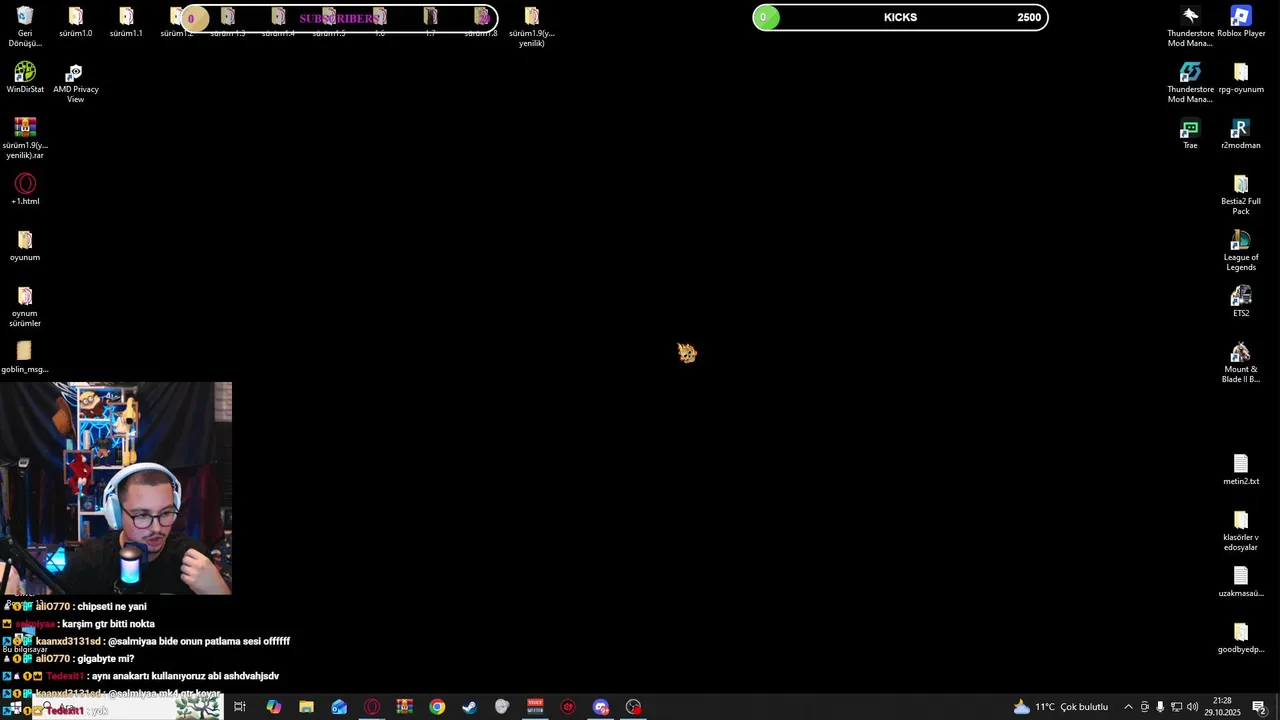Expand hidden system tray icons

(1128, 707)
